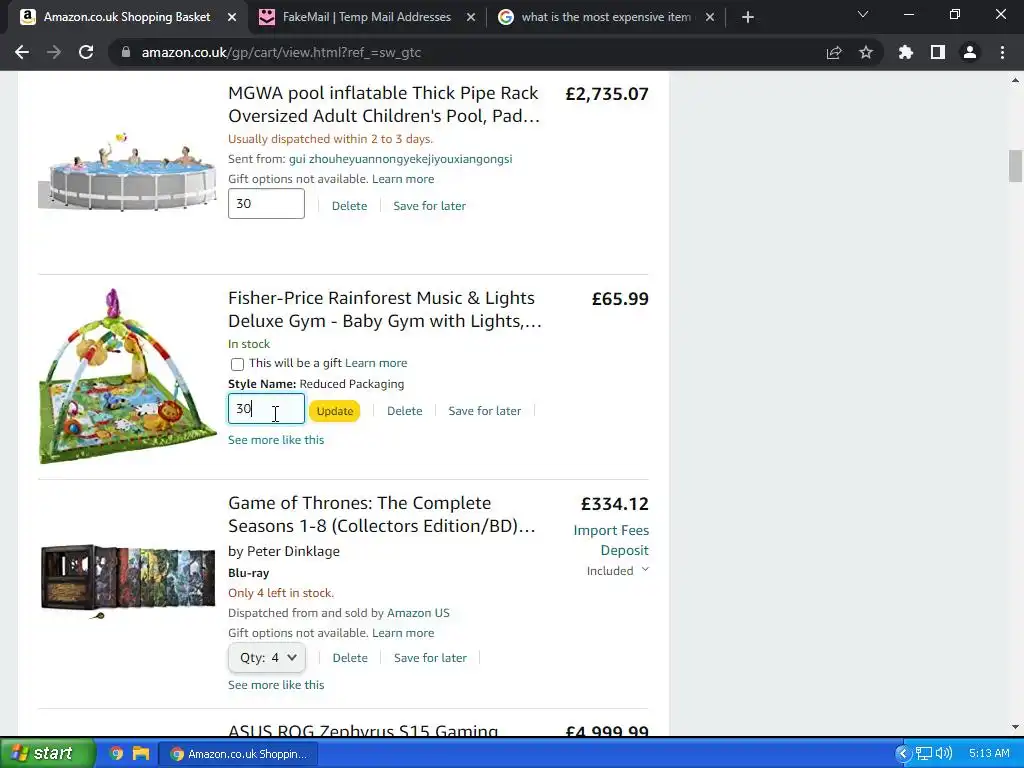Reload the Amazon basket page

tap(86, 52)
